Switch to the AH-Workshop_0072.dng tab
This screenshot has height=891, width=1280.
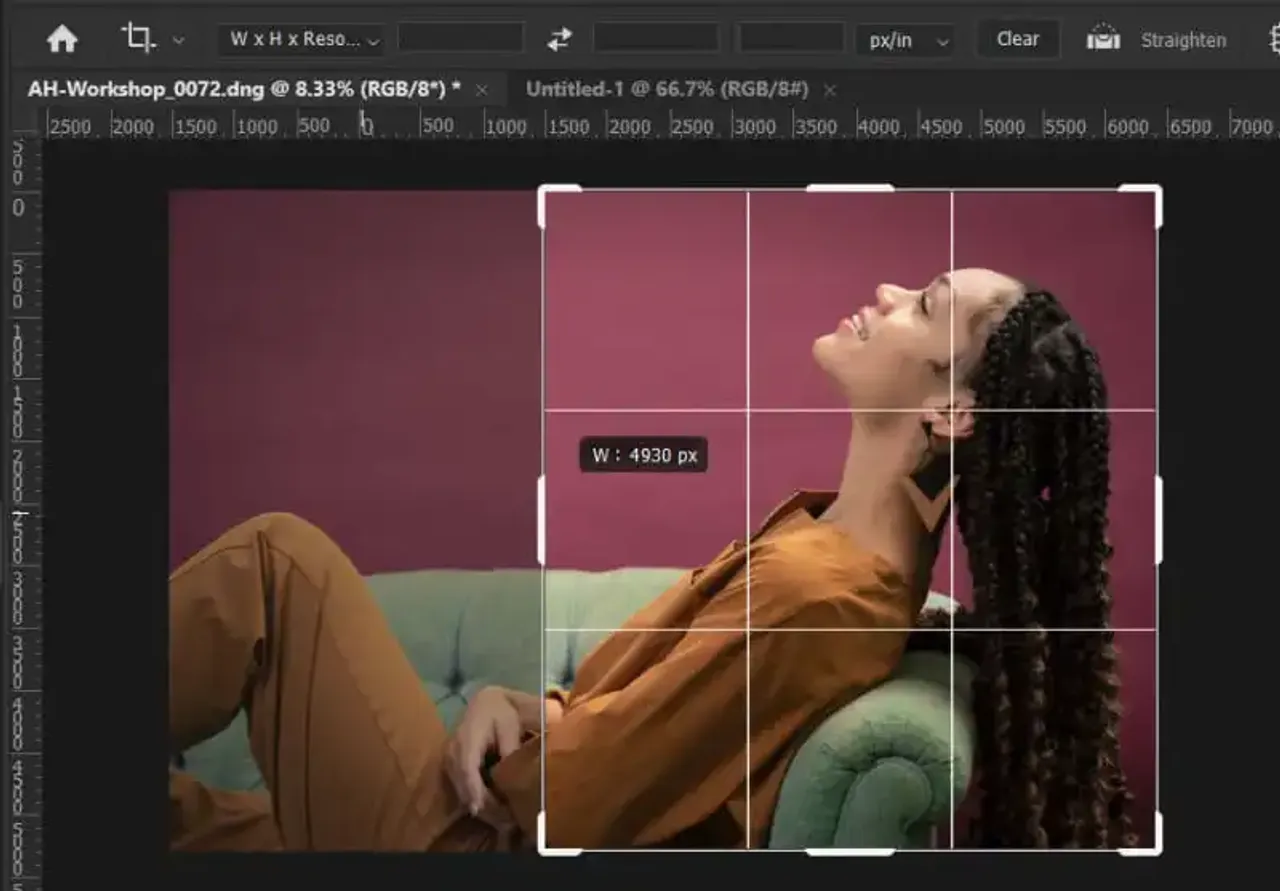pyautogui.click(x=244, y=89)
